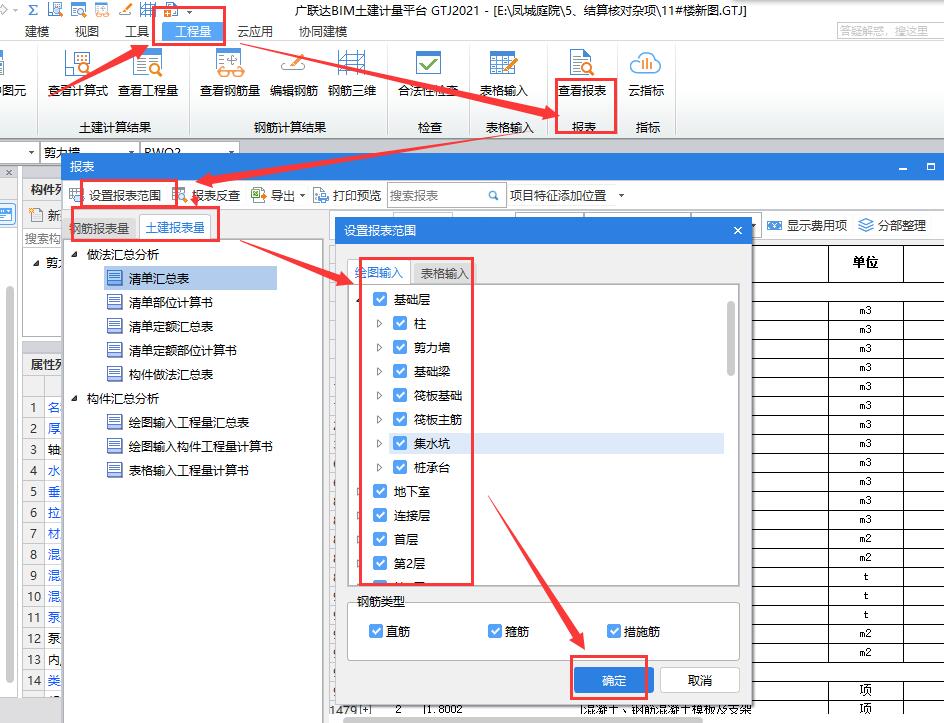The height and width of the screenshot is (723, 944).
Task: Expand the 筏板主筋 tree node
Action: click(x=379, y=420)
